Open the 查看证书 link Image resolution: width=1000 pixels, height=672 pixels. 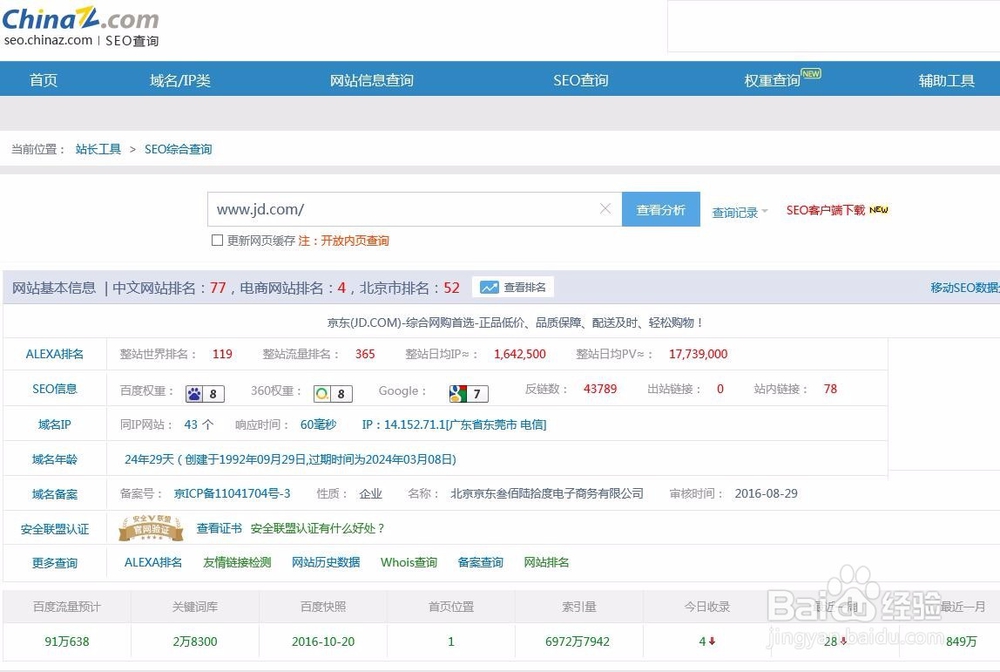pyautogui.click(x=219, y=529)
